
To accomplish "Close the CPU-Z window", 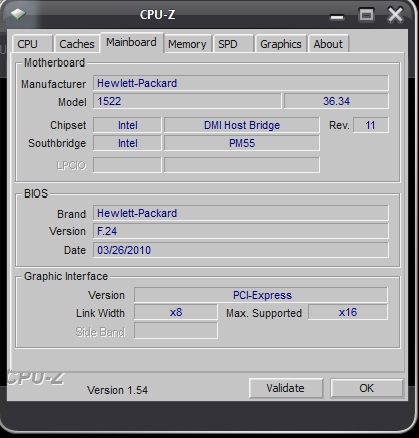I will point(396,15).
